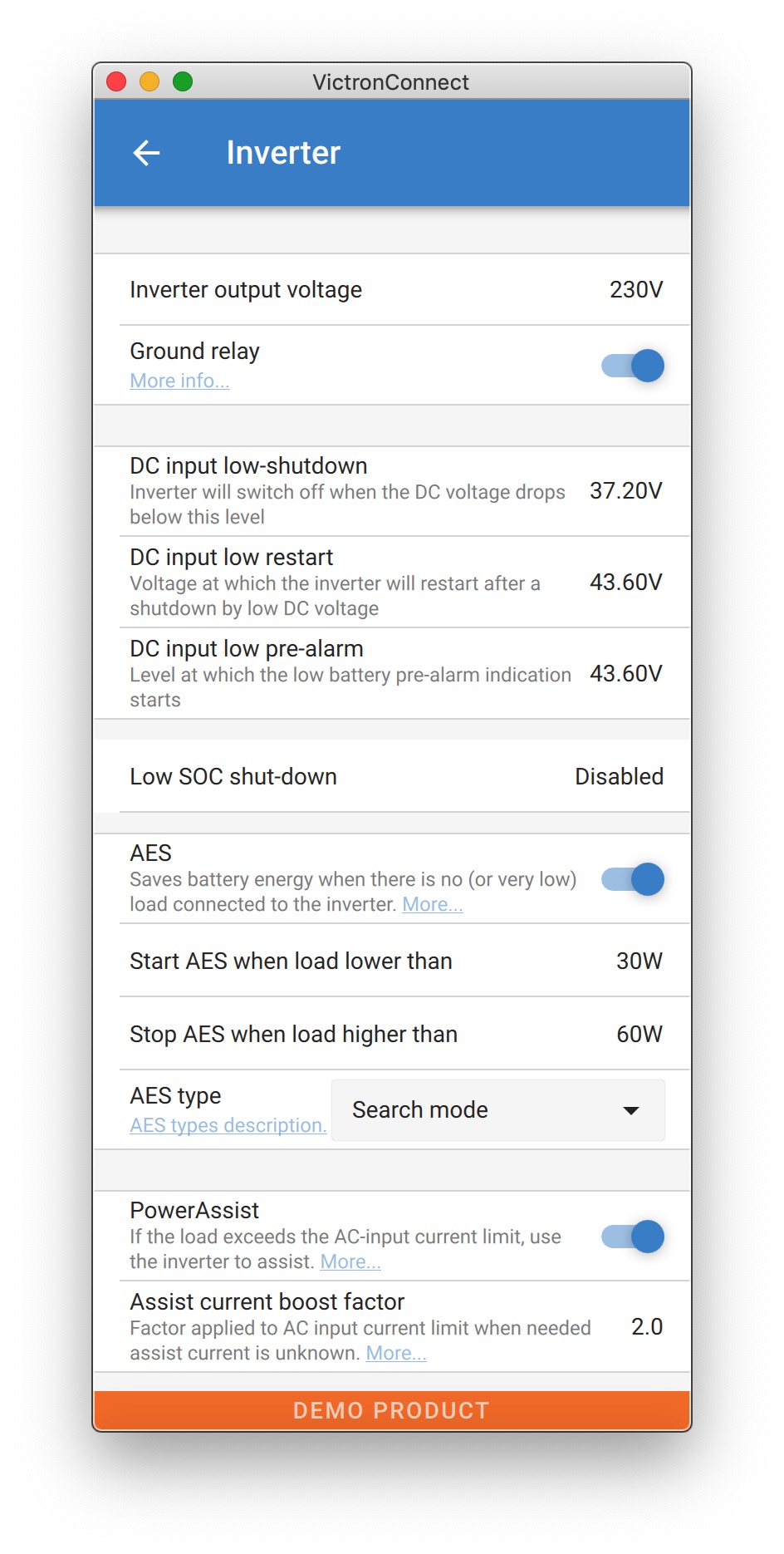Open Ground relay More info link
Image resolution: width=784 pixels, height=1554 pixels.
pyautogui.click(x=179, y=381)
